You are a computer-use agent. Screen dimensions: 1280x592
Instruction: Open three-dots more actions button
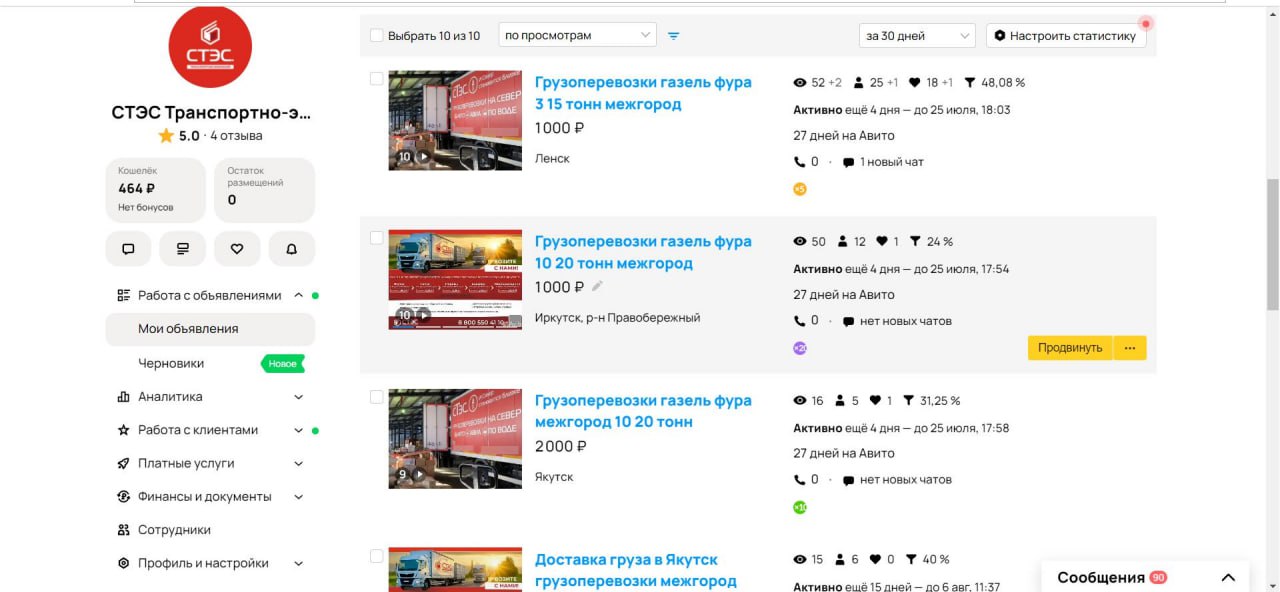[1130, 348]
